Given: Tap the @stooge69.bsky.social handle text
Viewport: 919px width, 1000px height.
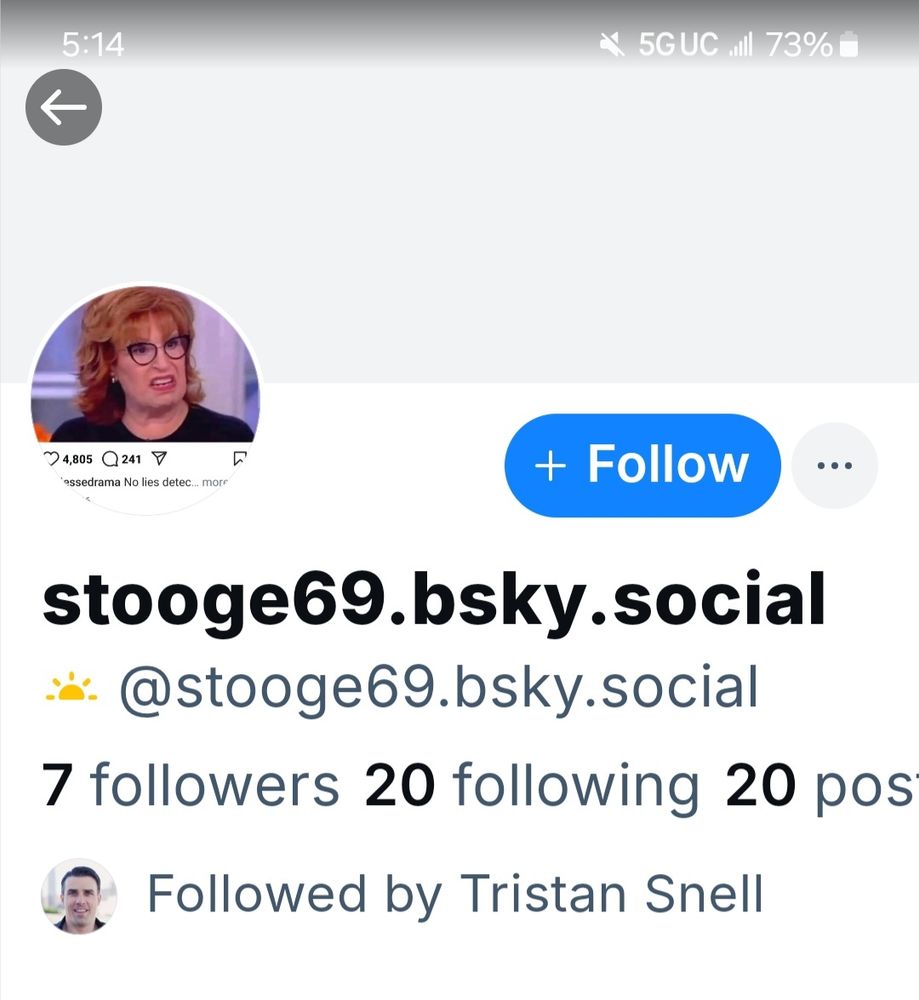Looking at the screenshot, I should tap(439, 688).
